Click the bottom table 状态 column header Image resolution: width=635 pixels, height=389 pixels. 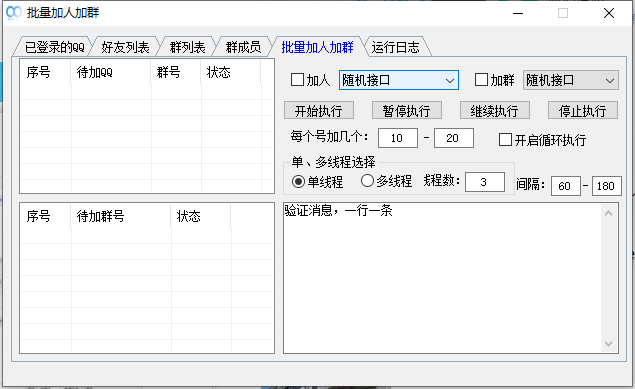coord(201,216)
